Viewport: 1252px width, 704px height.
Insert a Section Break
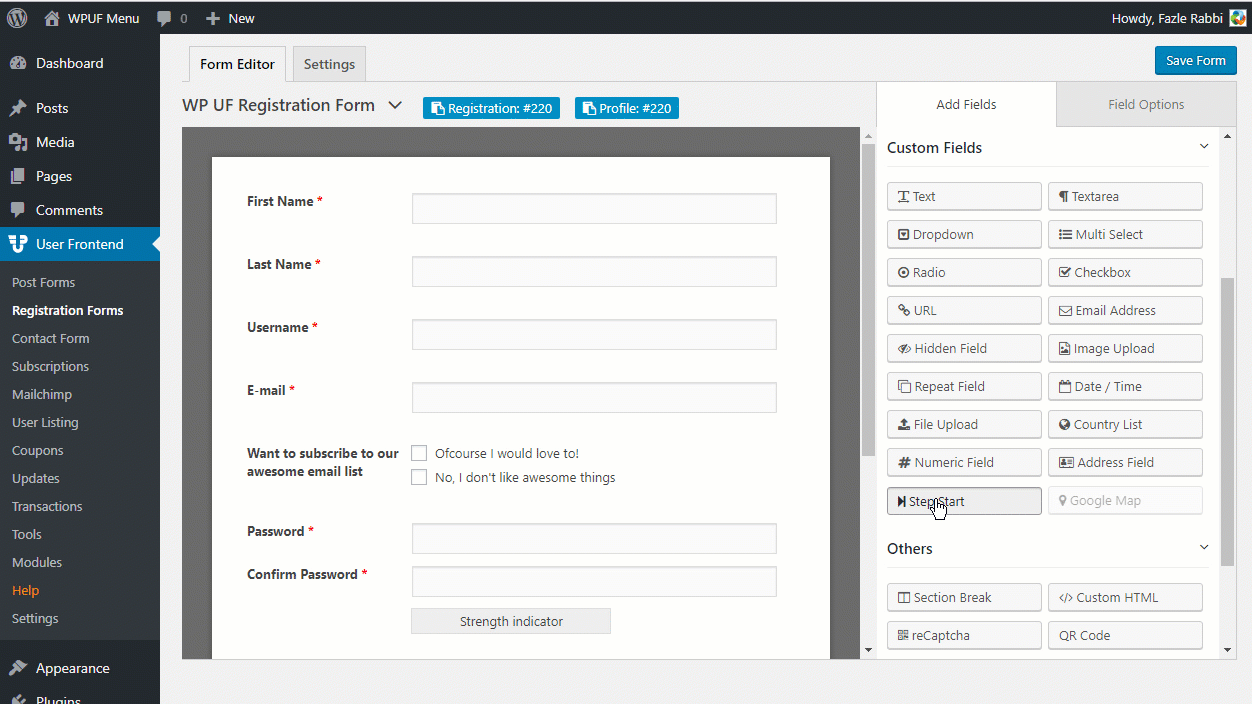[963, 597]
